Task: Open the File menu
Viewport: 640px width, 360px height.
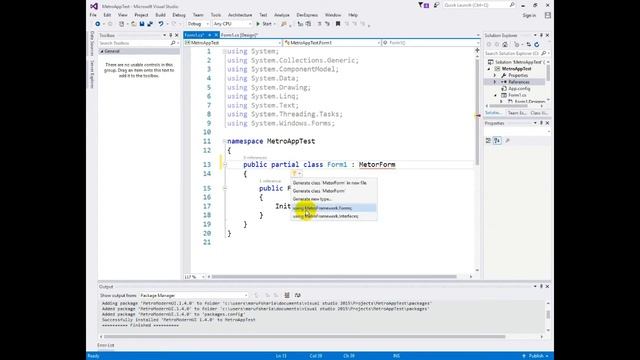Action: [x=93, y=15]
